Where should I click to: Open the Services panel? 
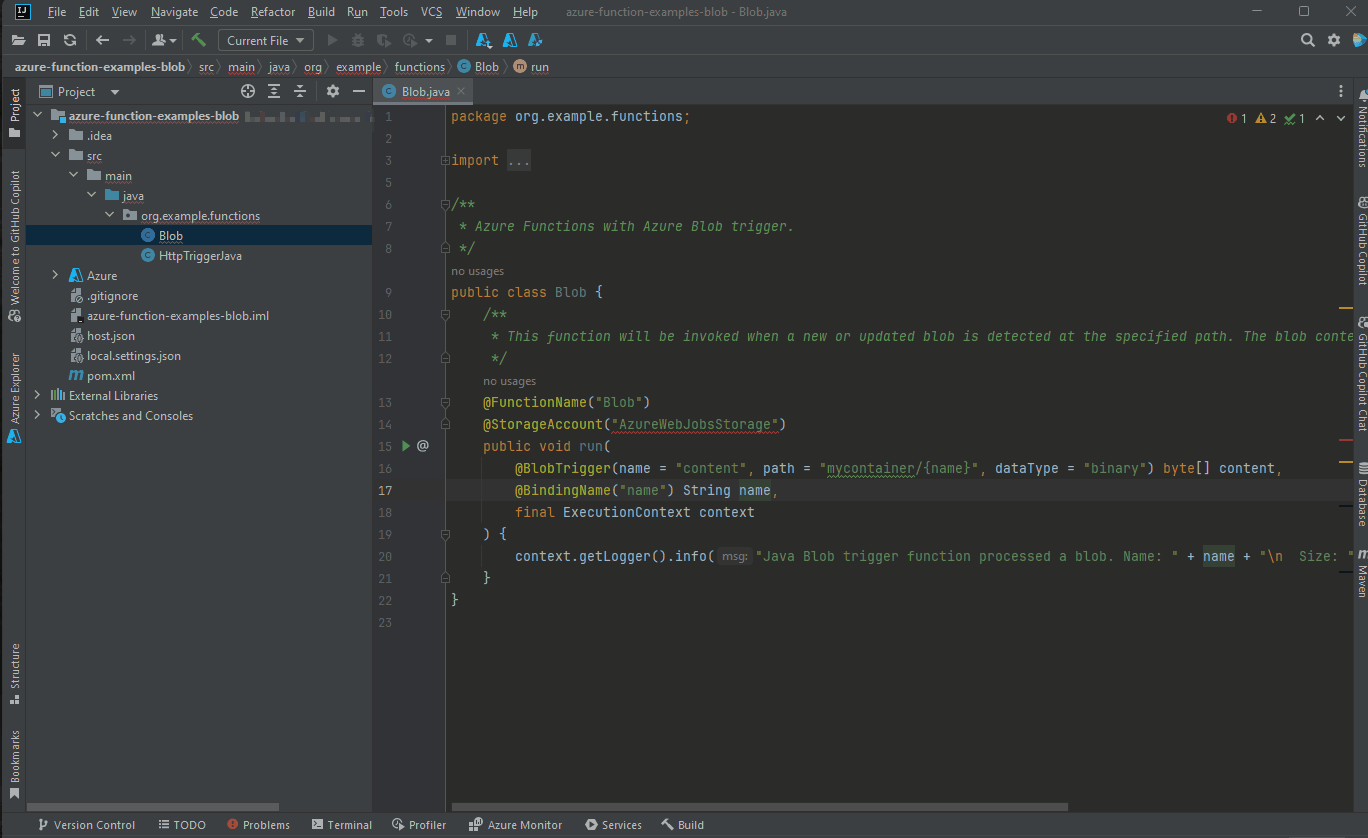click(613, 825)
